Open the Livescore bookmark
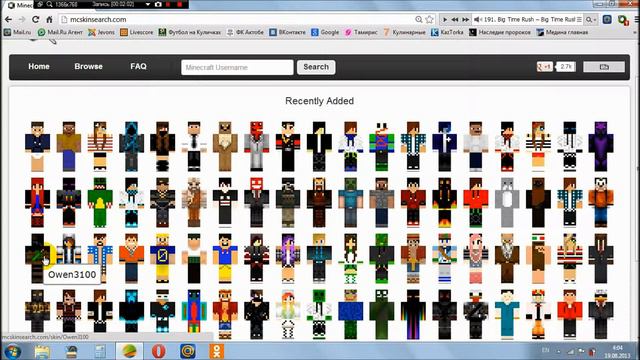Viewport: 640px width, 360px height. coord(137,32)
